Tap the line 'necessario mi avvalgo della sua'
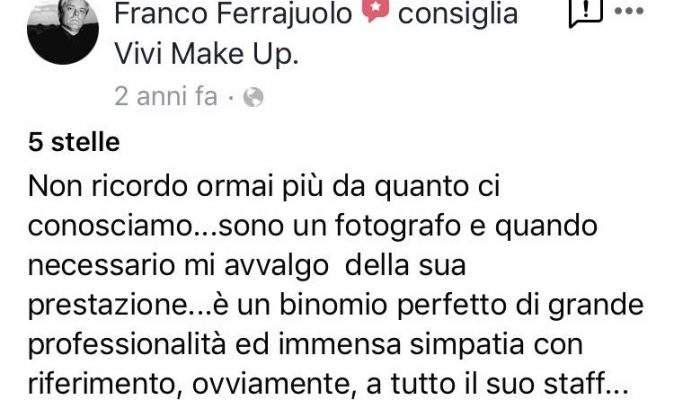This screenshot has width=674, height=400. tap(247, 266)
